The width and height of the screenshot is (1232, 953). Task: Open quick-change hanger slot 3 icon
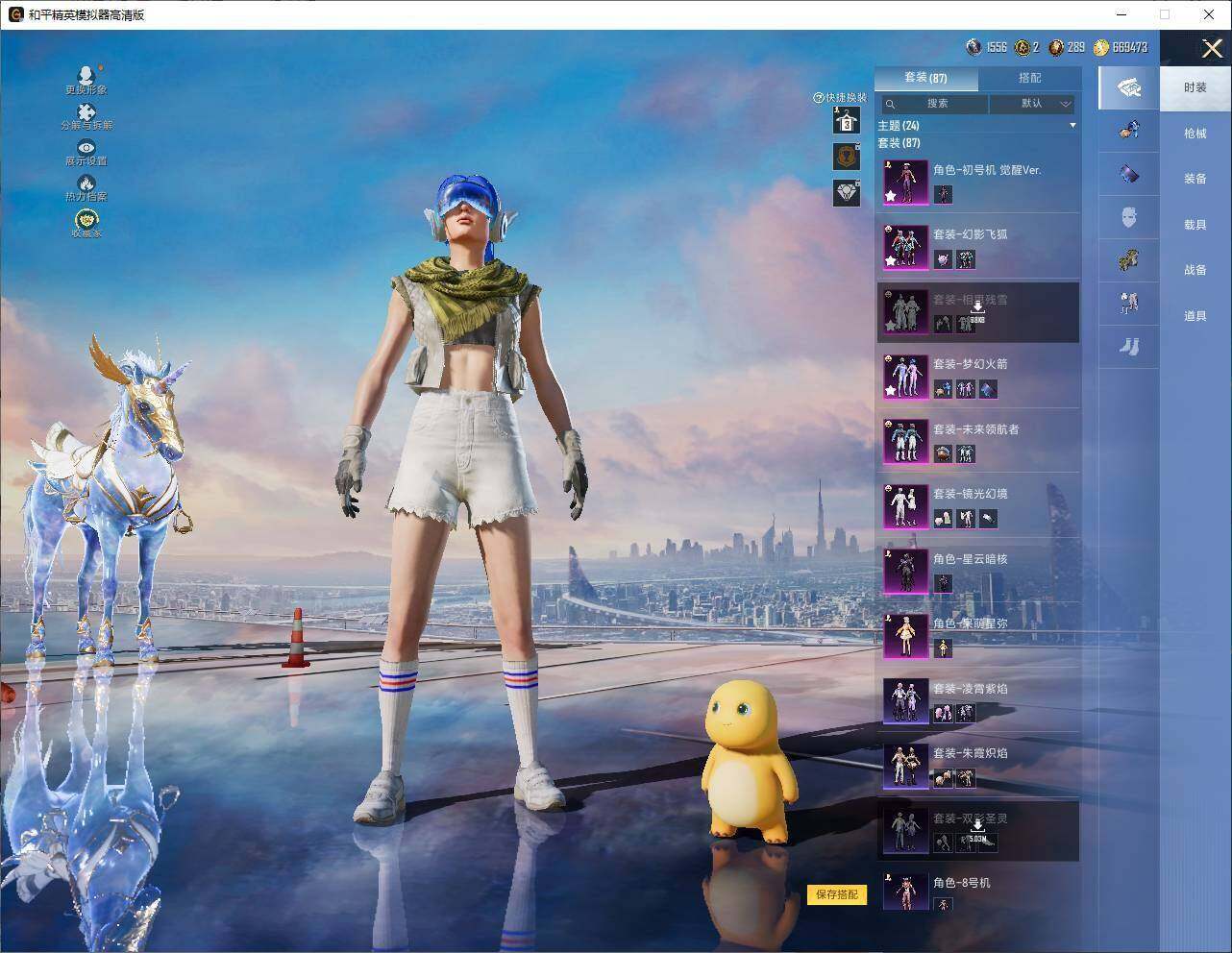(x=846, y=121)
